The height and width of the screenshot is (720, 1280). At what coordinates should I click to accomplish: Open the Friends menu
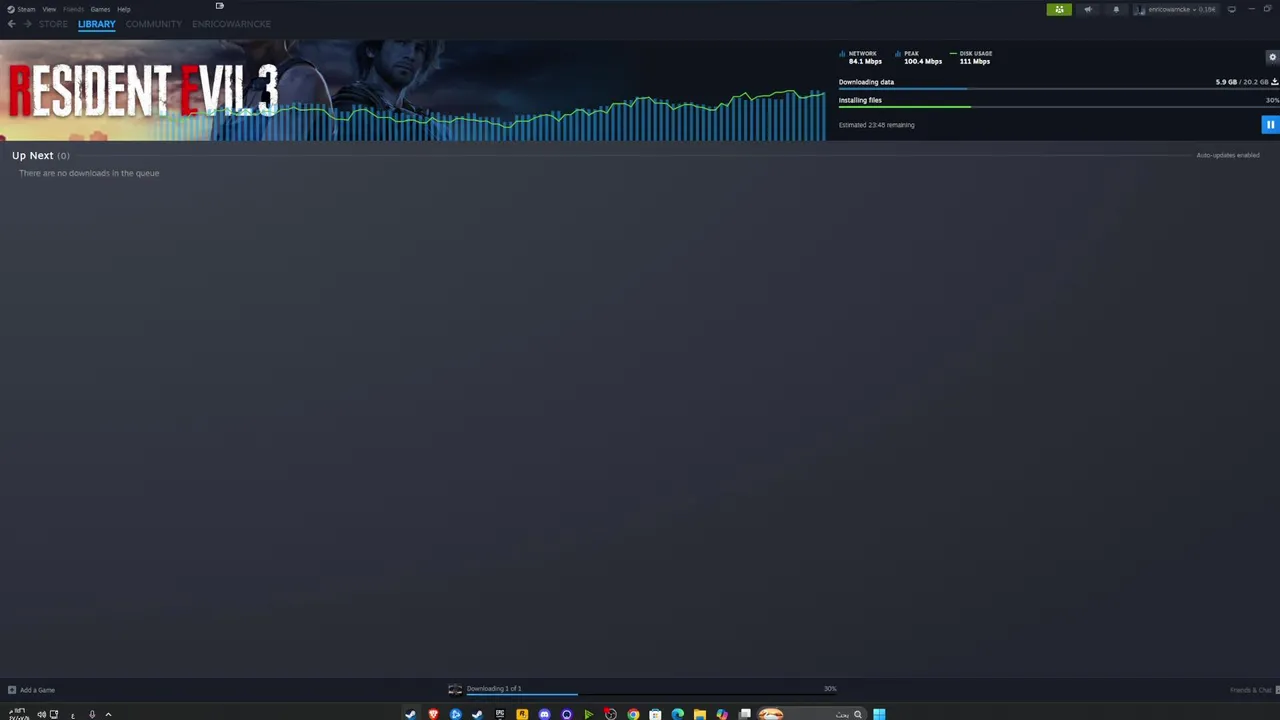tap(74, 9)
